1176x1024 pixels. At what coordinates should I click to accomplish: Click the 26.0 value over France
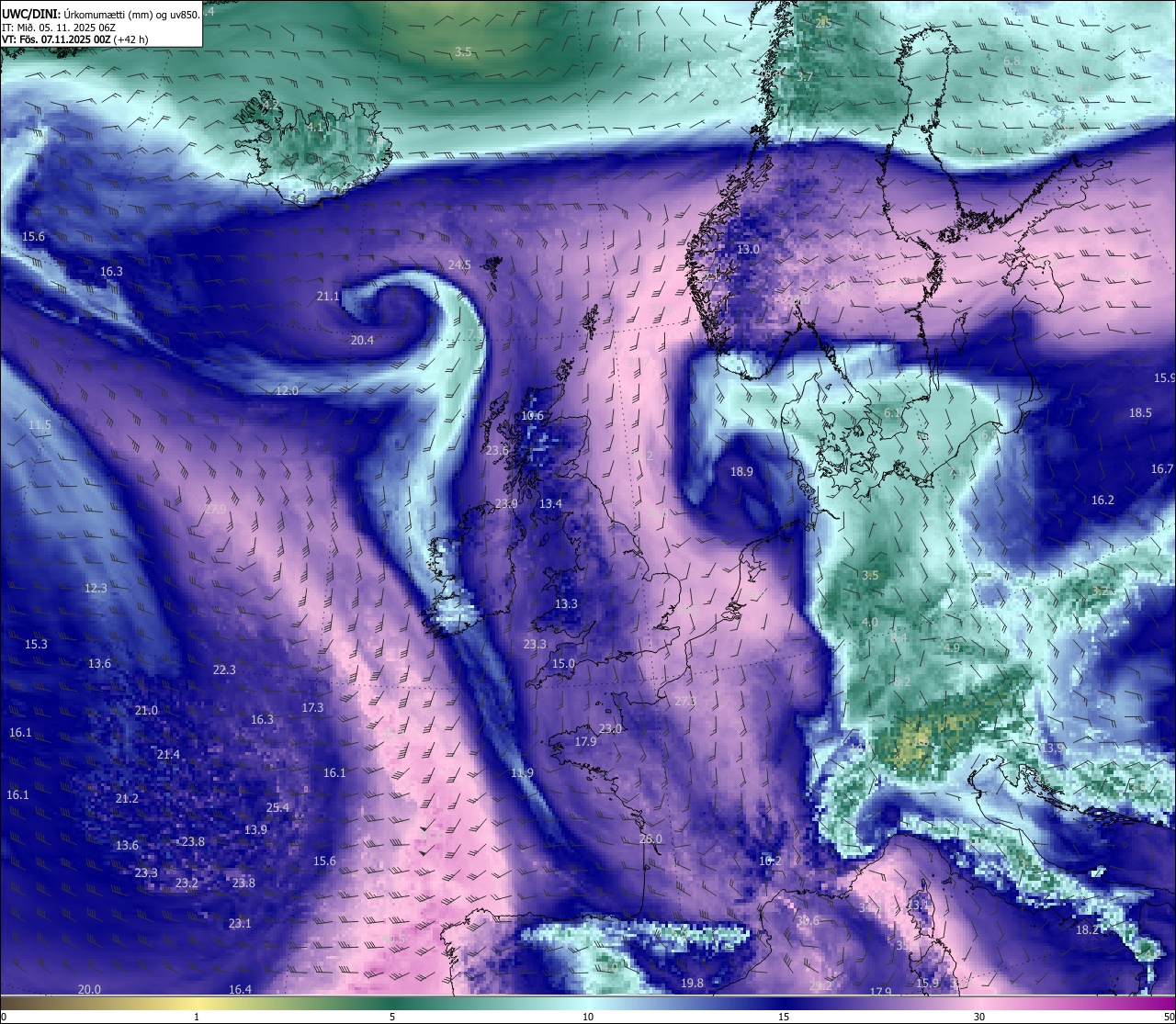point(650,838)
